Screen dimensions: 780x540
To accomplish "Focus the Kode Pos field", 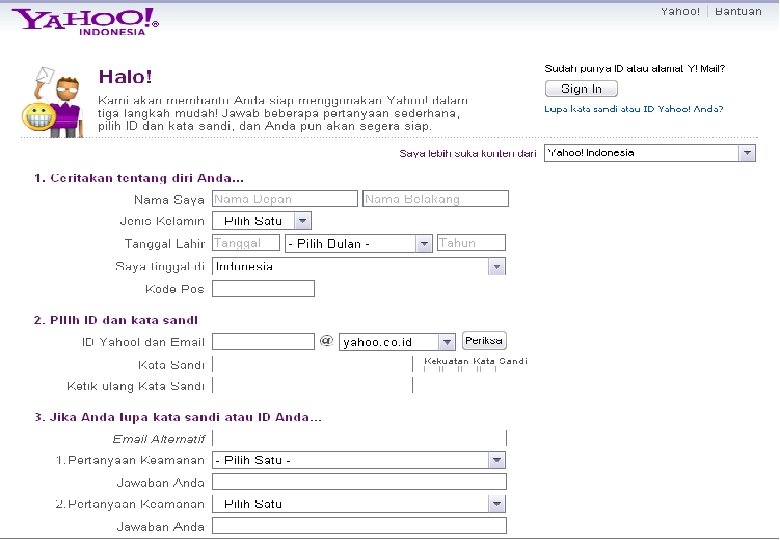I will tap(263, 288).
